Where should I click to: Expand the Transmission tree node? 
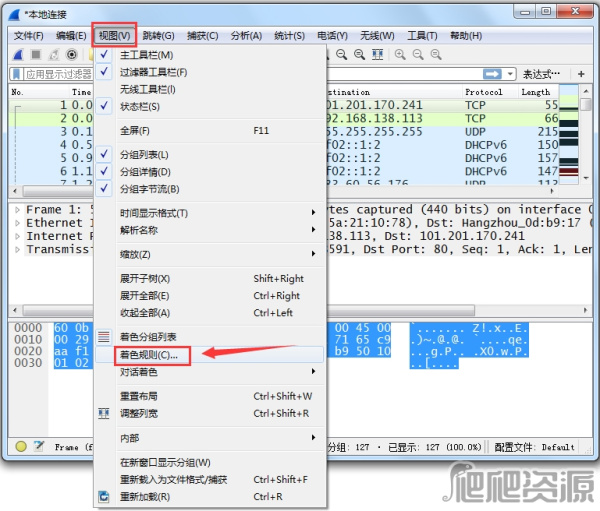(17, 250)
